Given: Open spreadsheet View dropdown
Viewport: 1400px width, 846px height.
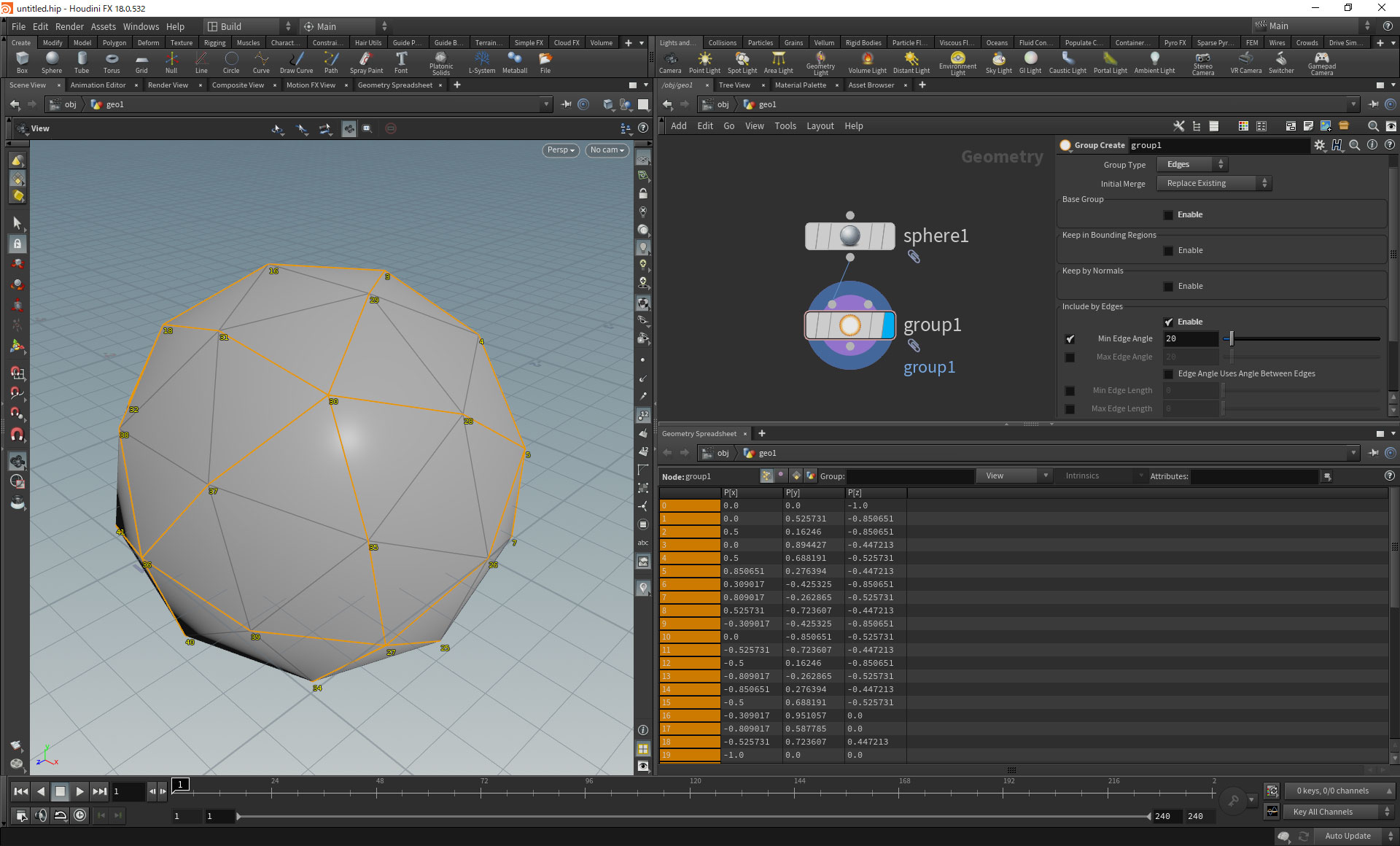Looking at the screenshot, I should 1013,476.
